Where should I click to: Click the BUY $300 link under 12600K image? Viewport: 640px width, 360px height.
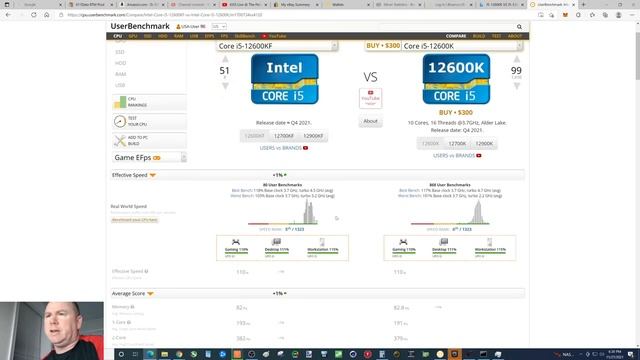(x=456, y=112)
